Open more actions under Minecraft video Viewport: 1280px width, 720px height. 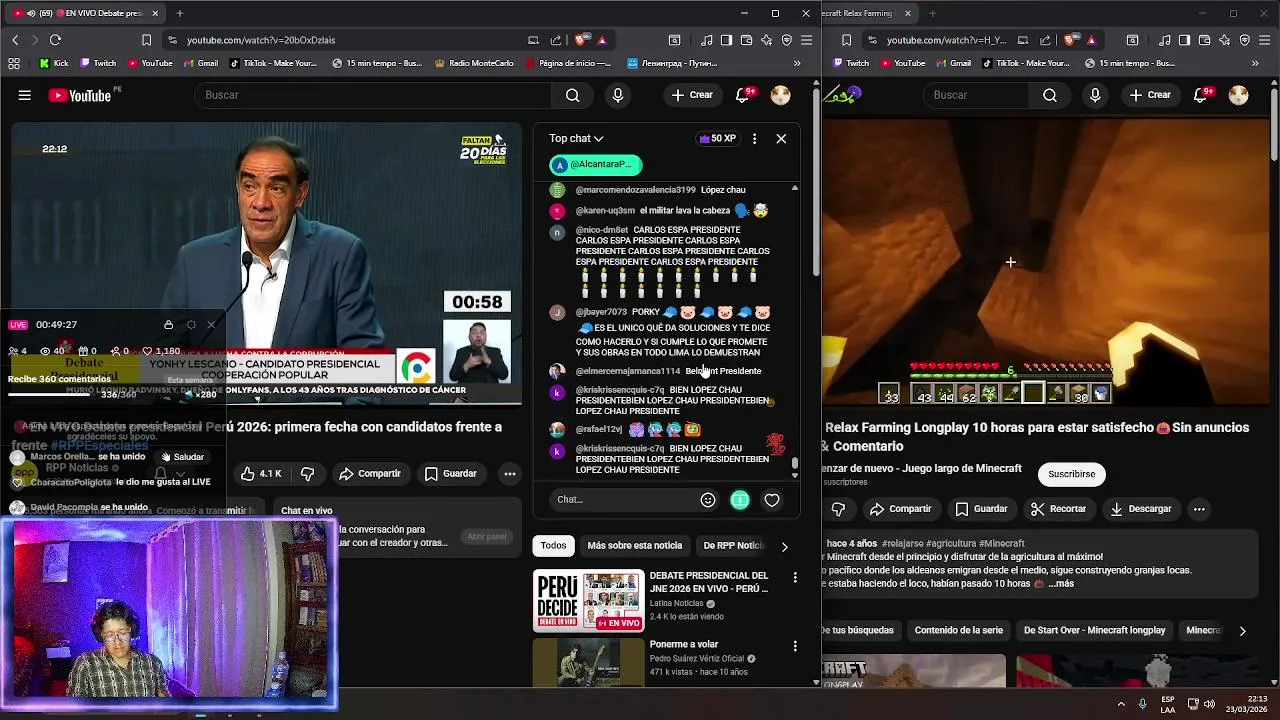coord(1199,509)
